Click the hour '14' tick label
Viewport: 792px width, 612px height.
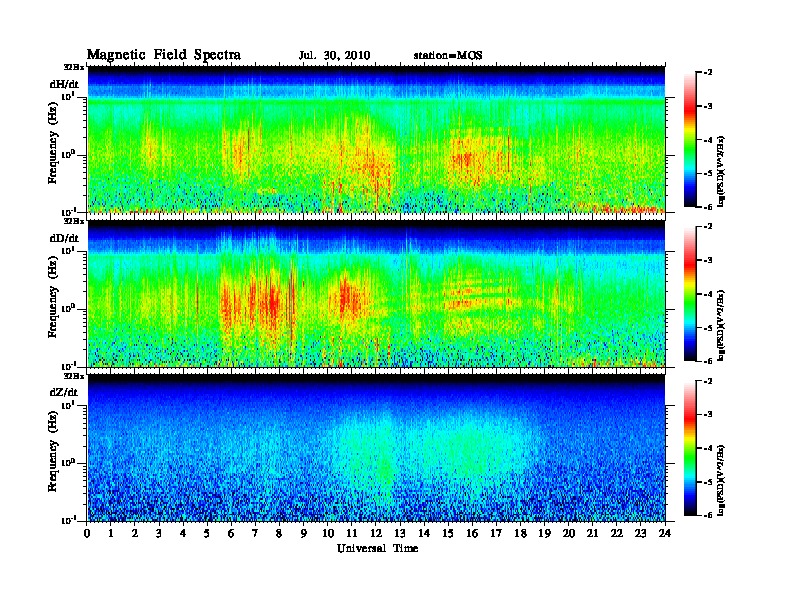424,533
